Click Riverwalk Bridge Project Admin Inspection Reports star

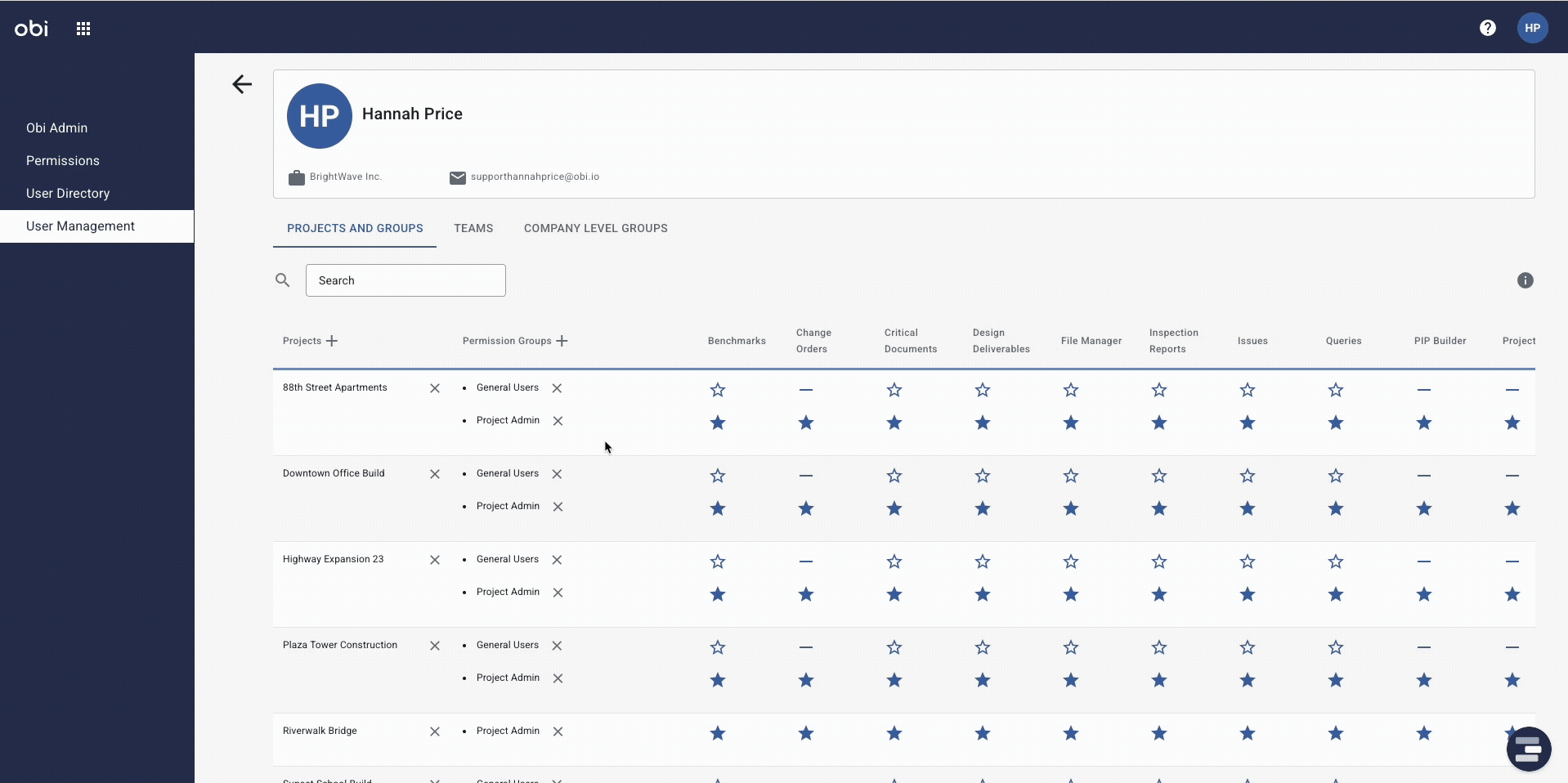click(1159, 733)
